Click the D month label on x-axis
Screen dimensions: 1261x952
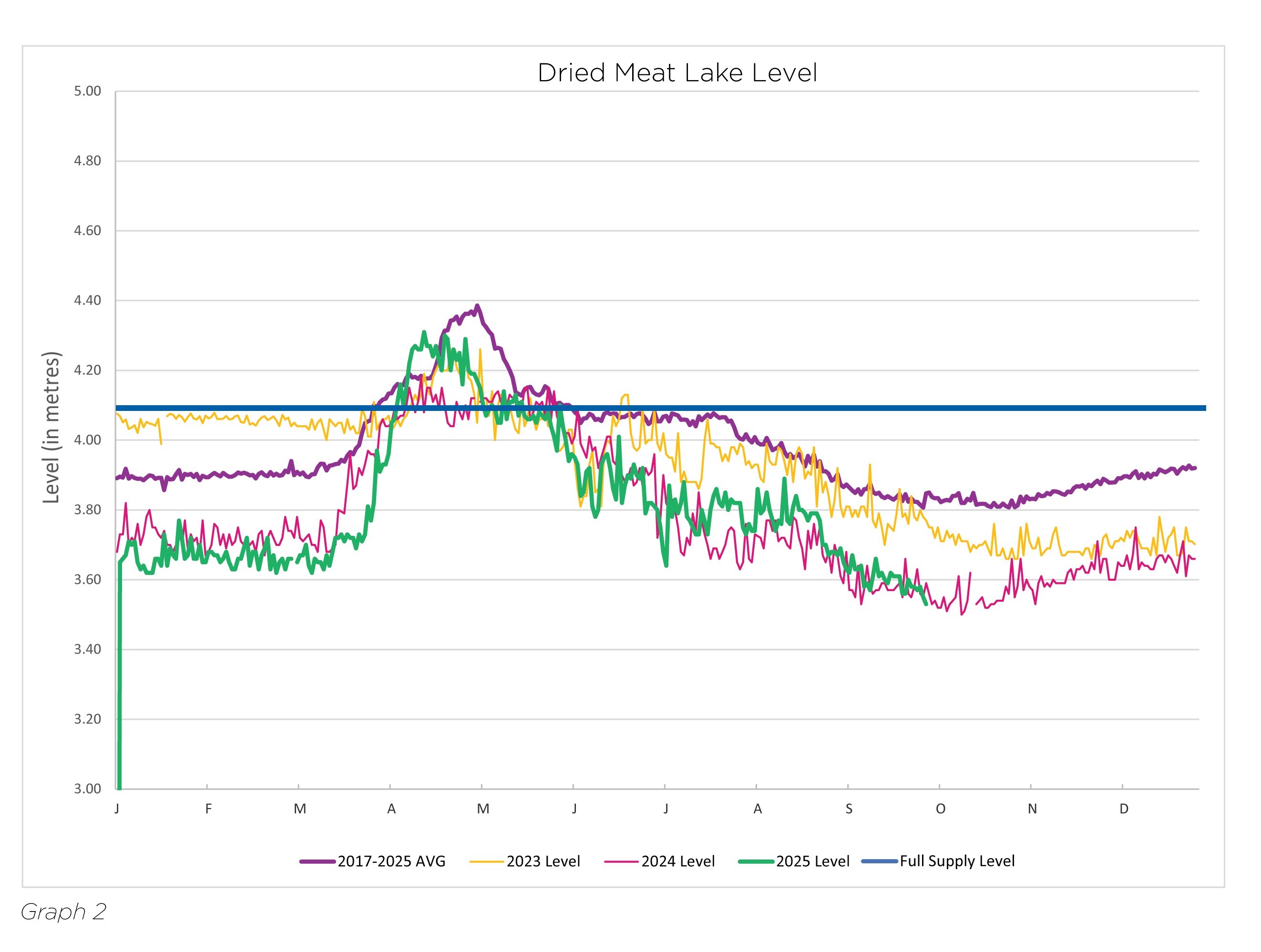point(1124,809)
